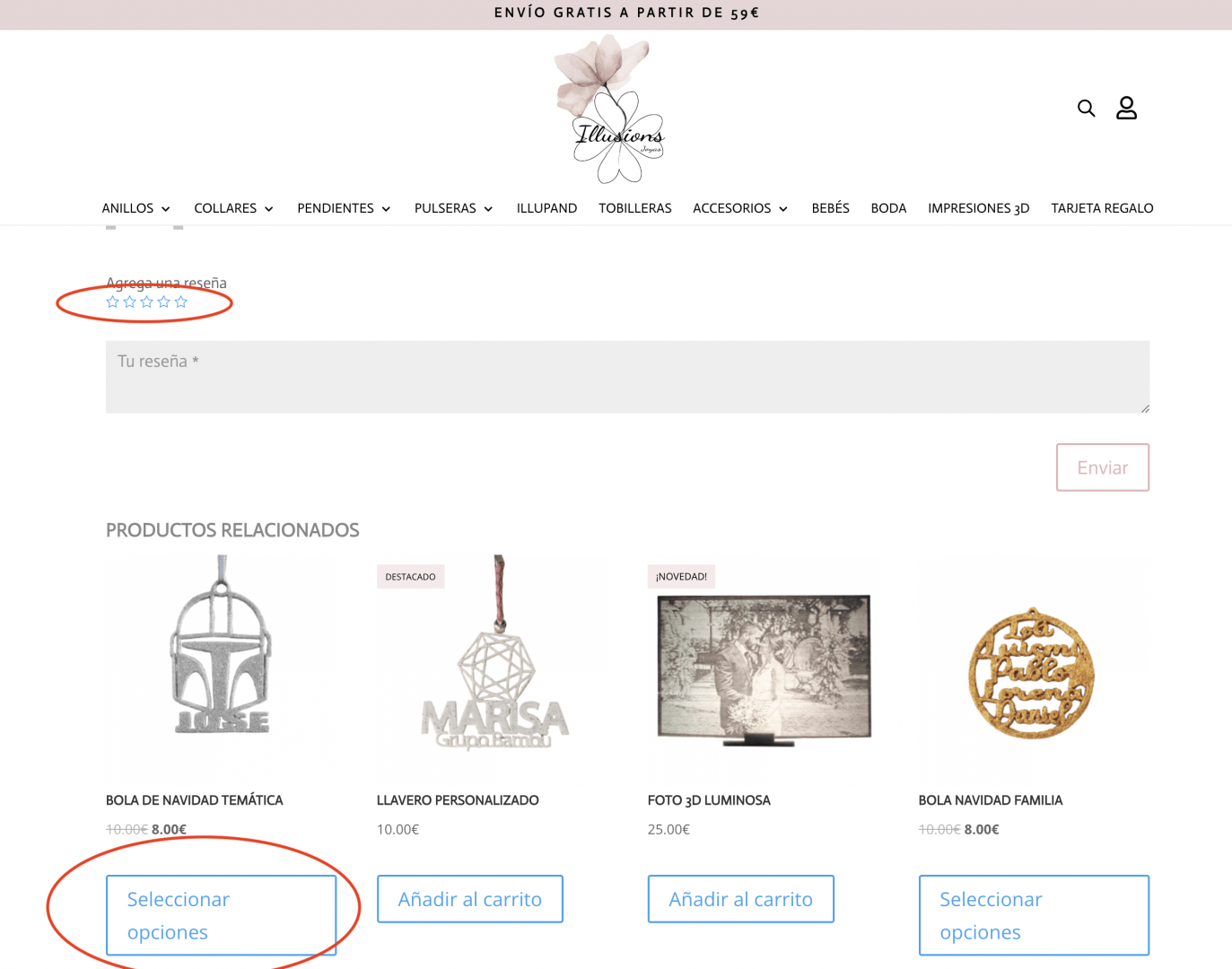1232x969 pixels.
Task: Expand the ACCESORIOS dropdown menu
Action: (x=740, y=208)
